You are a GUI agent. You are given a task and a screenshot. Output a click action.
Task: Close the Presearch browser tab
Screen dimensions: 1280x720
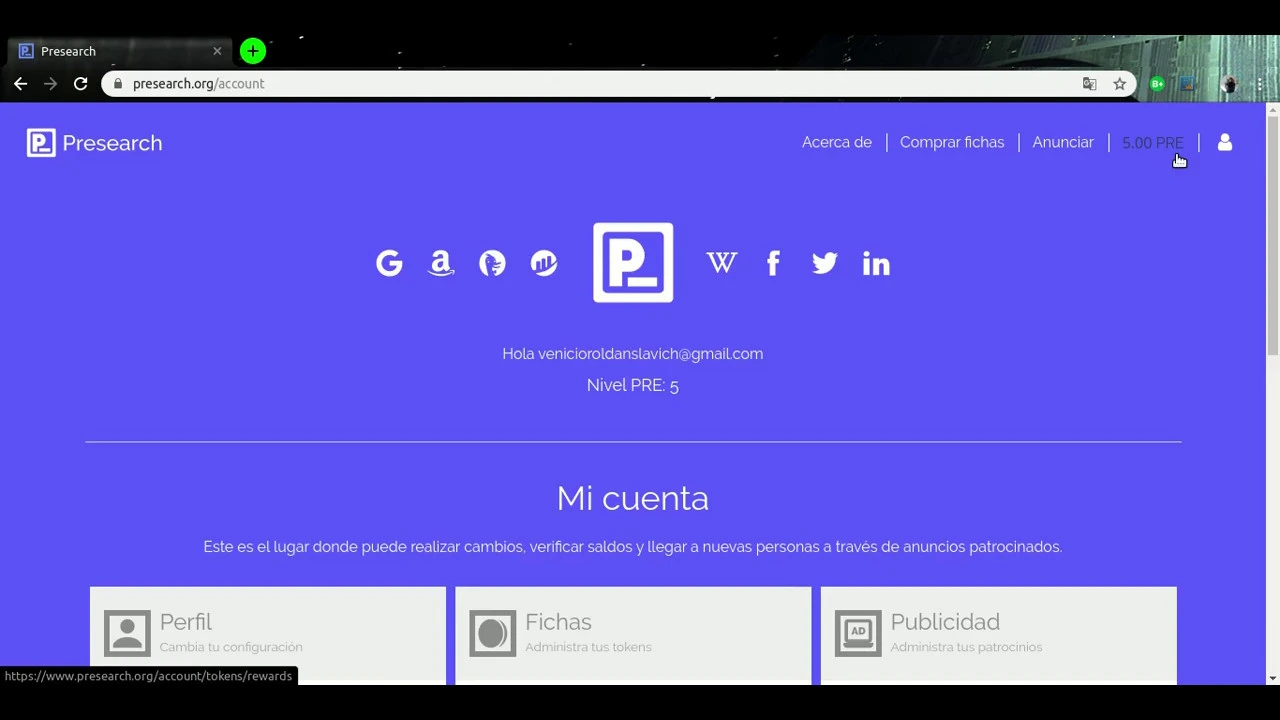tap(217, 51)
